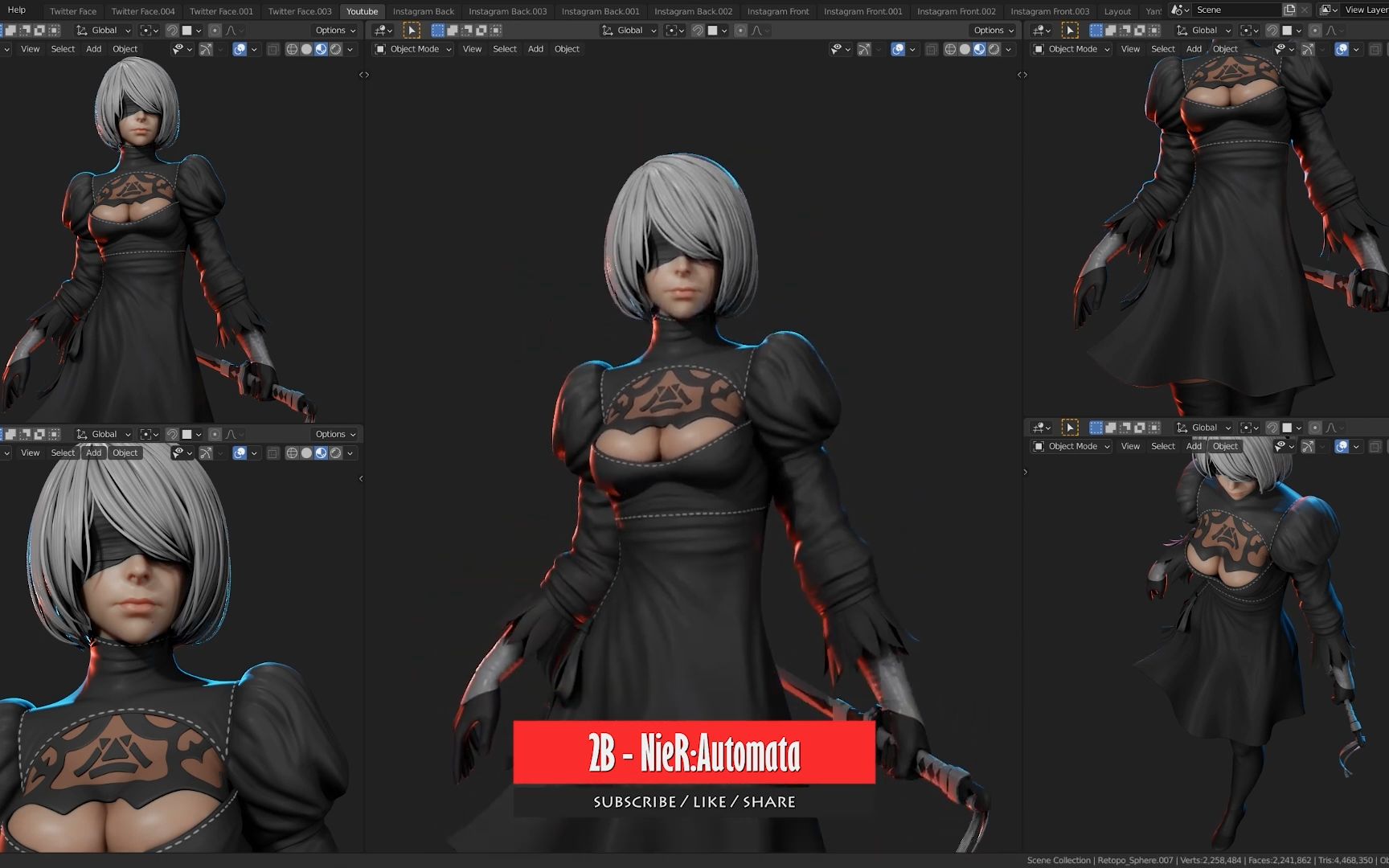Open the Help menu

pos(17,10)
